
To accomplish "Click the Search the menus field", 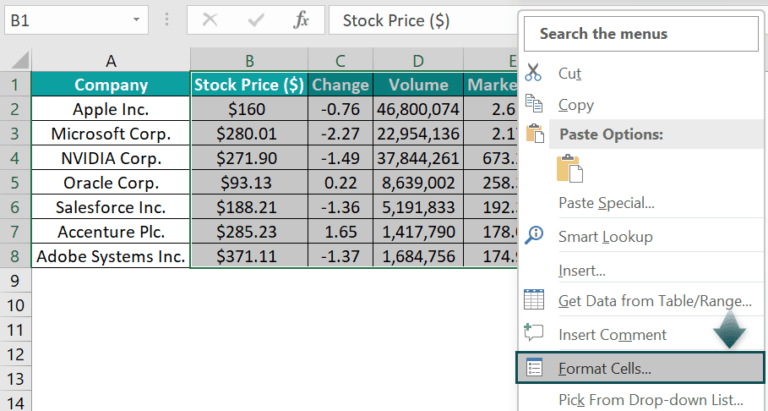I will (641, 34).
